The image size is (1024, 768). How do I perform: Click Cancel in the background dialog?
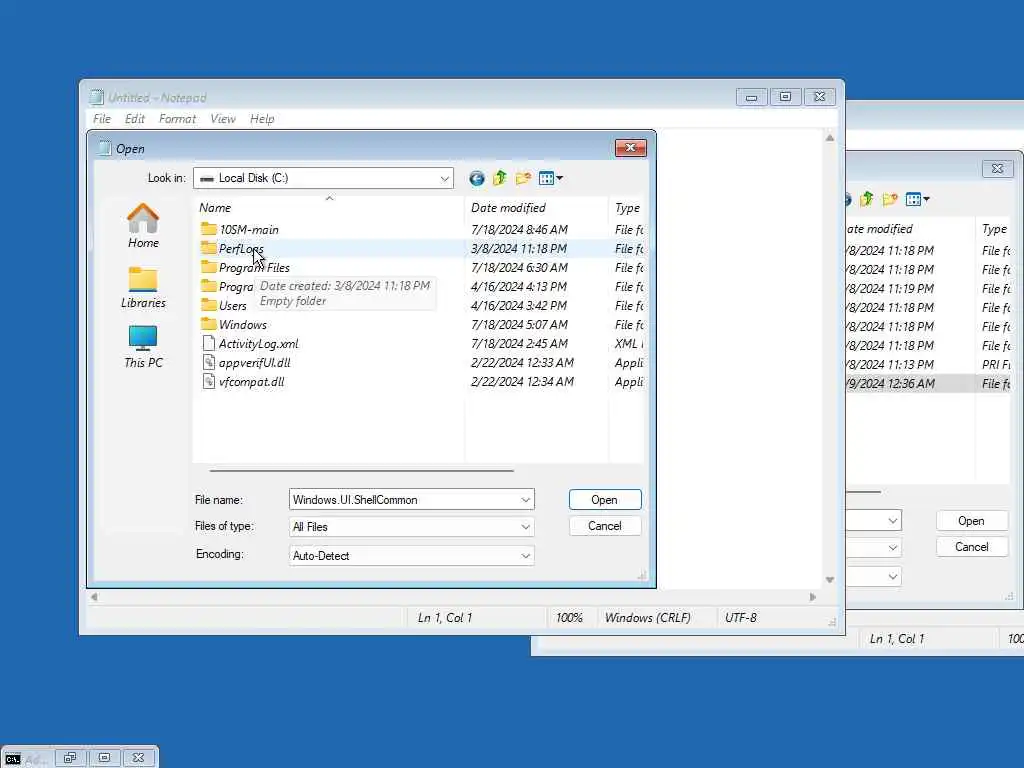pos(971,547)
